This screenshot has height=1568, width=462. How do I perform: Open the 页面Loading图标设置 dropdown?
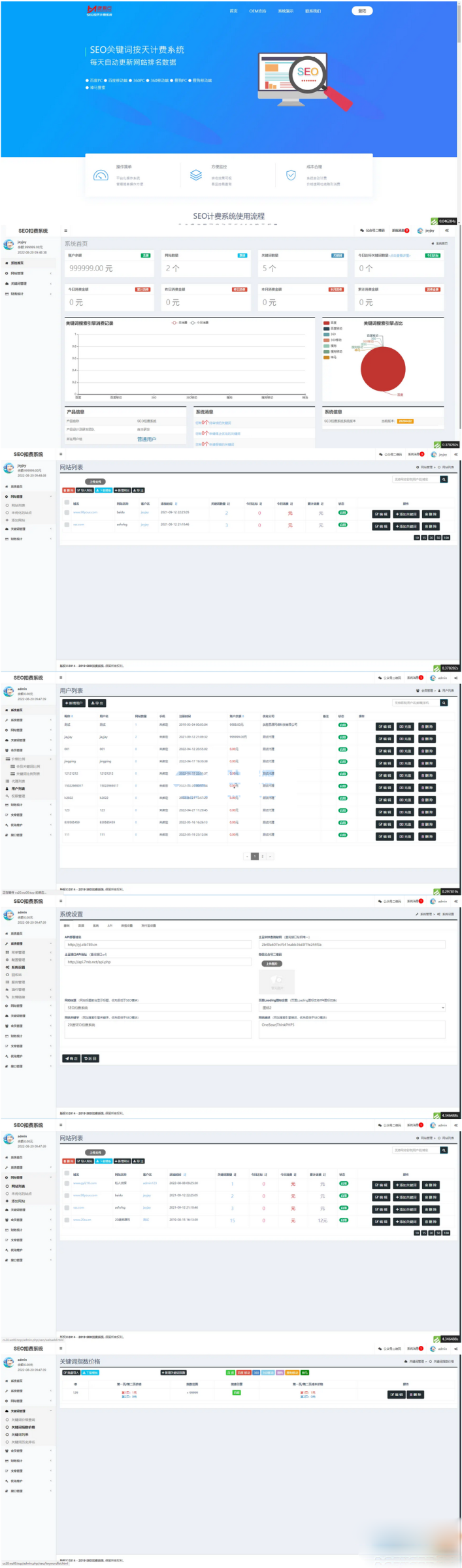352,1007
